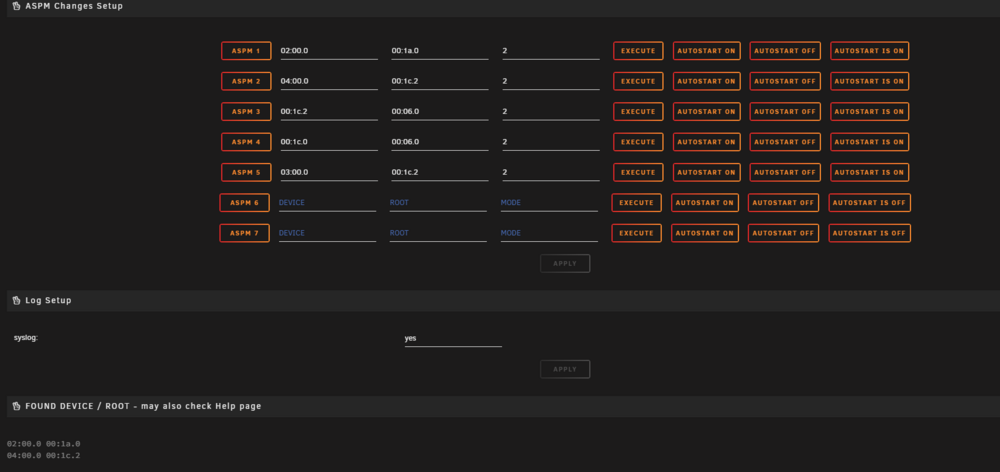Edit ASPM 3 root field 00:06.0
1000x472 pixels.
tap(440, 112)
